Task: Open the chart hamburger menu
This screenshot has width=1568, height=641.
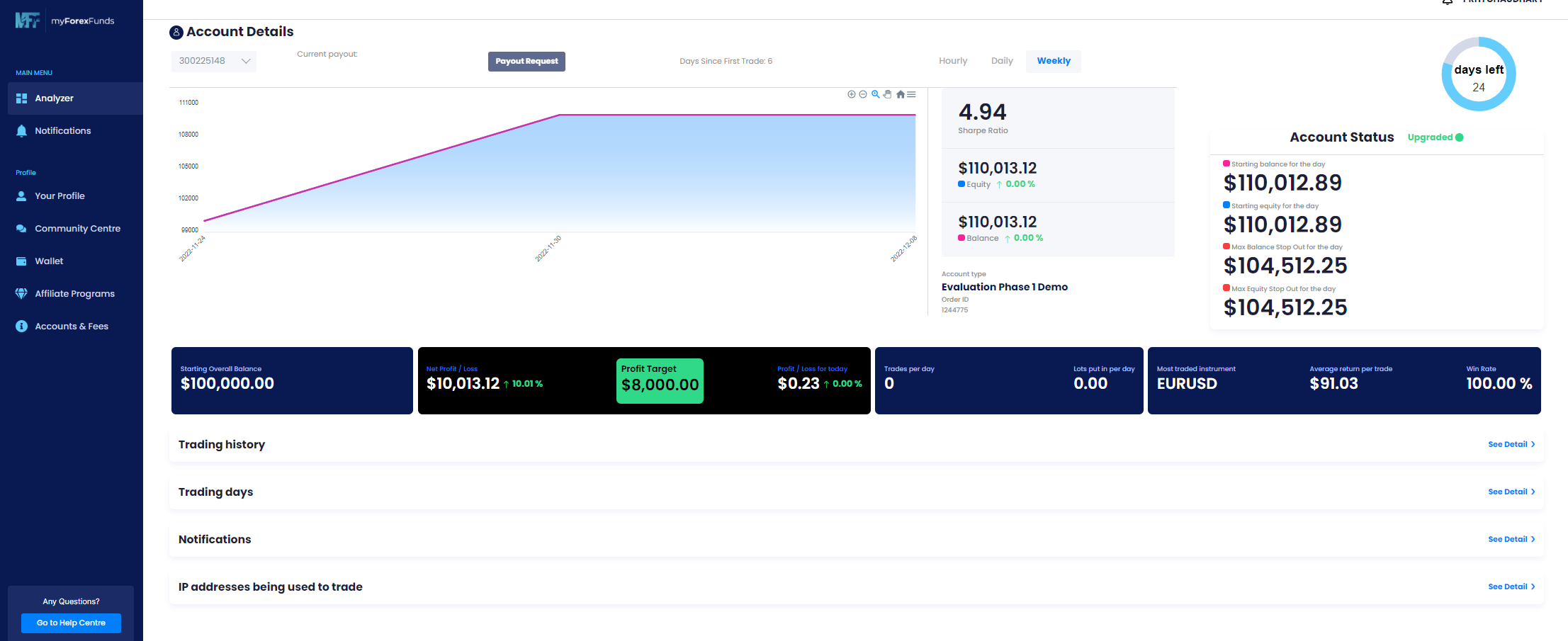Action: [x=911, y=94]
